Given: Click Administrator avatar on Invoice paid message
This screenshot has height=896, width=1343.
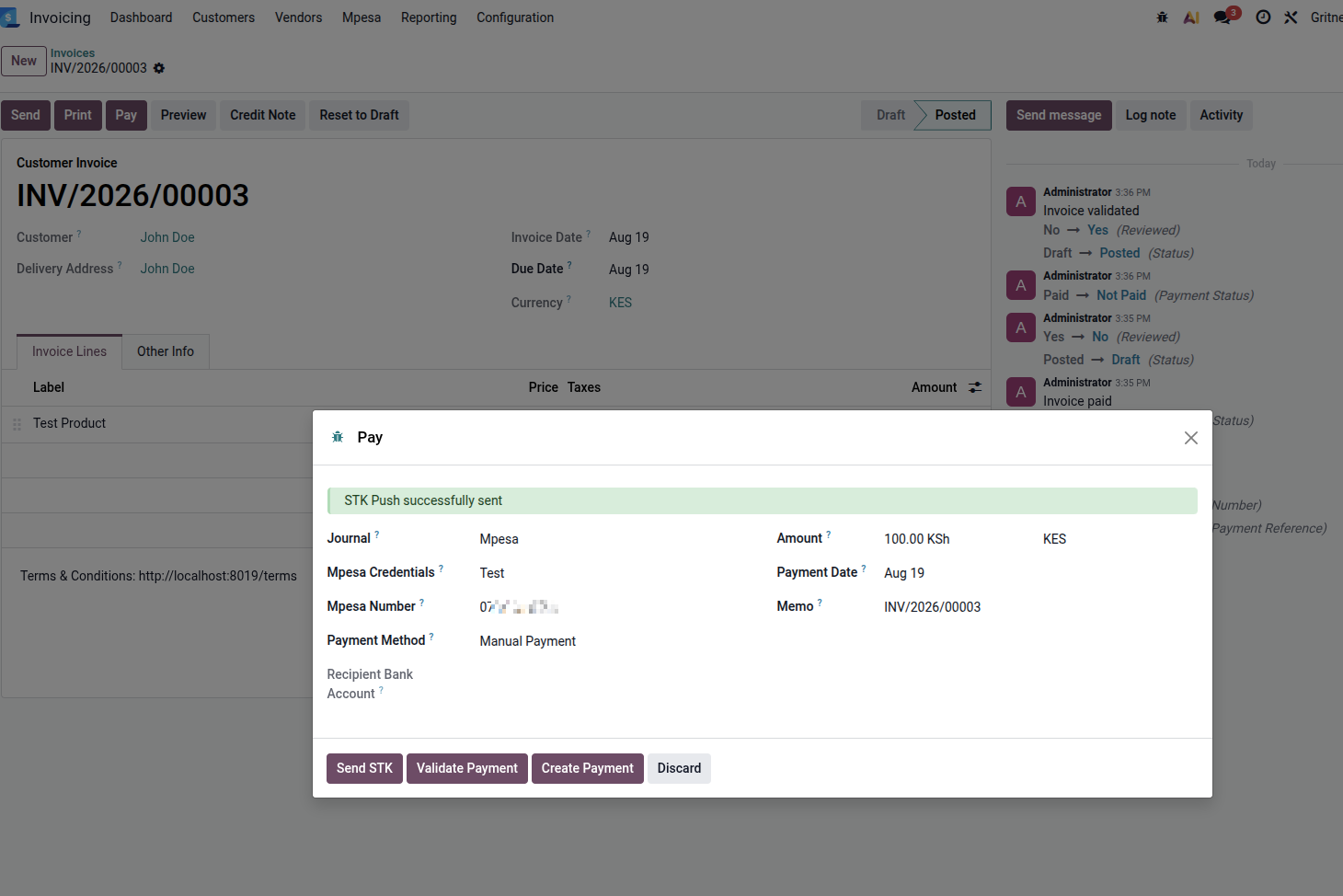Looking at the screenshot, I should pos(1021,392).
